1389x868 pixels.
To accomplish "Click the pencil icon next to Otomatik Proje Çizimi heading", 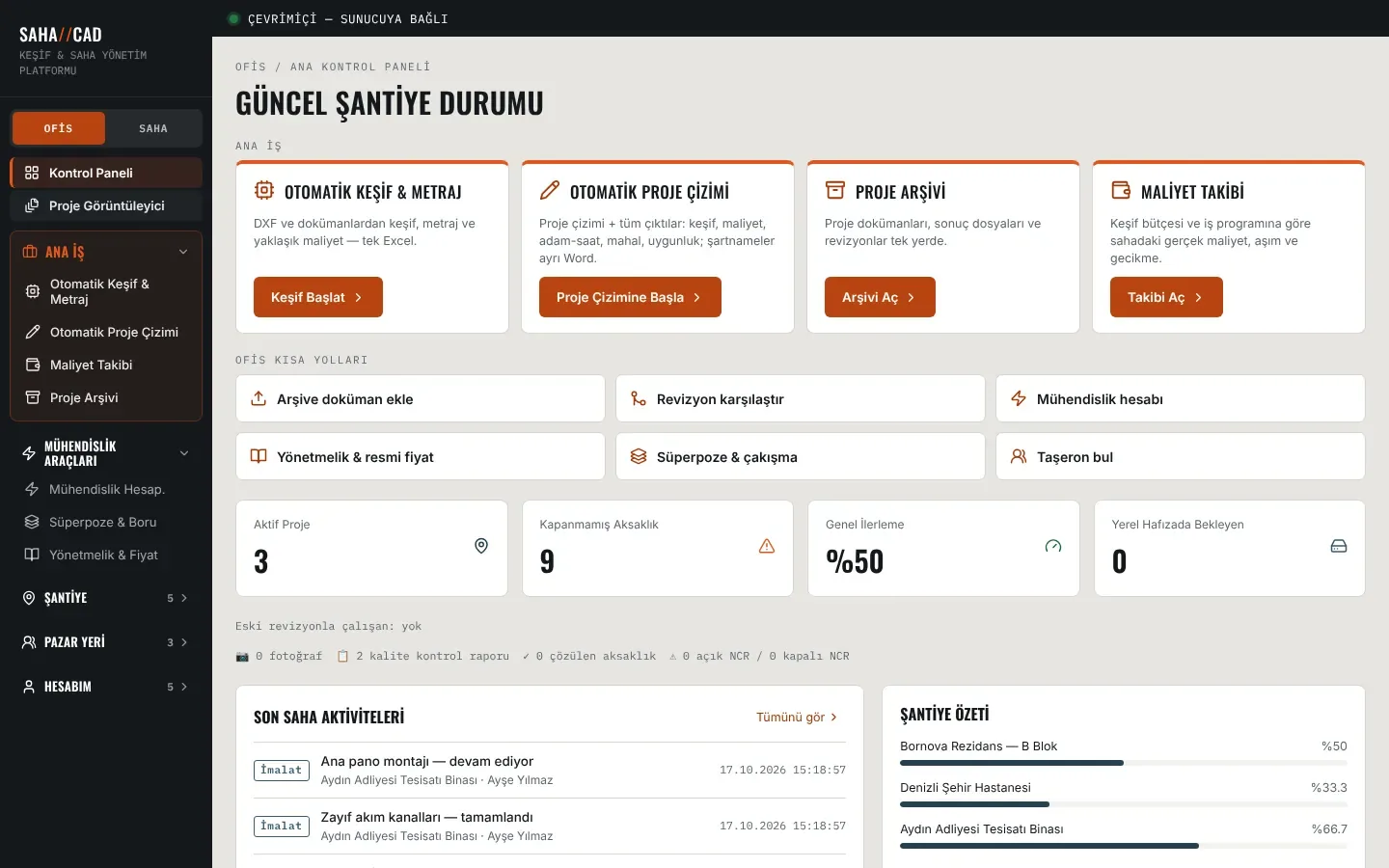I will (x=550, y=190).
